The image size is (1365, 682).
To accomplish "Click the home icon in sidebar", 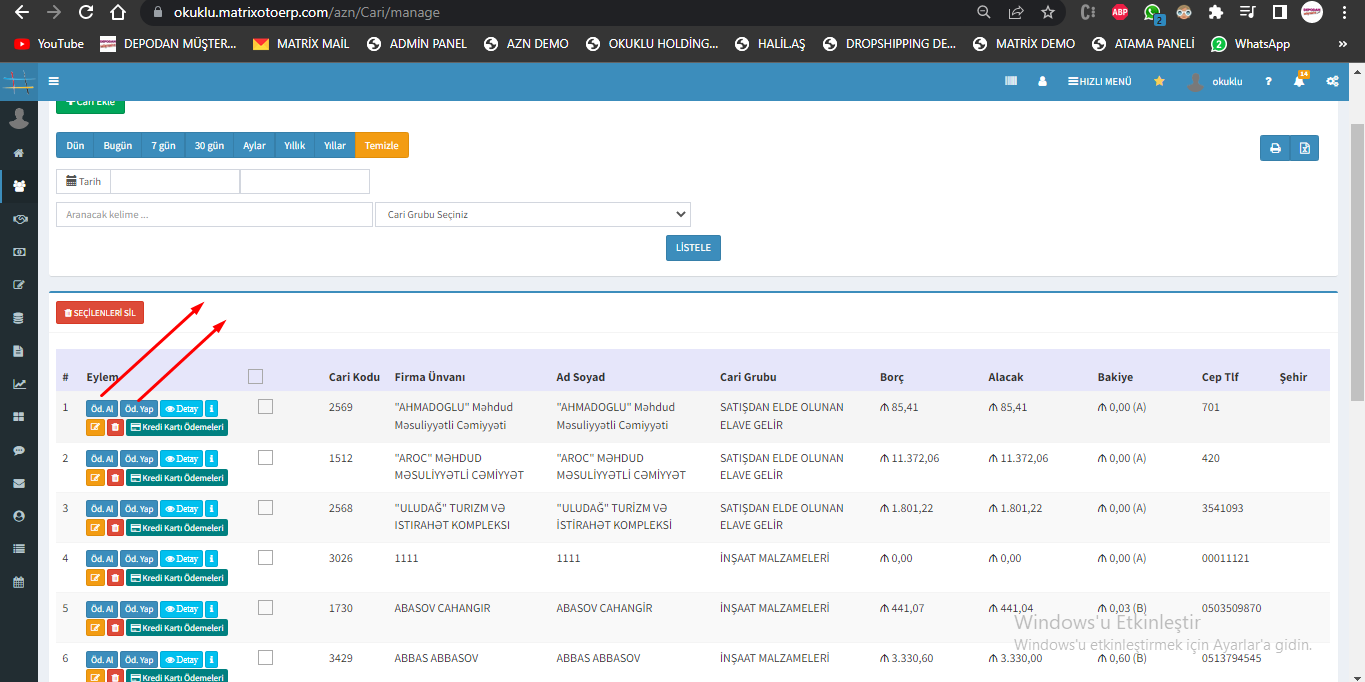I will tap(18, 153).
